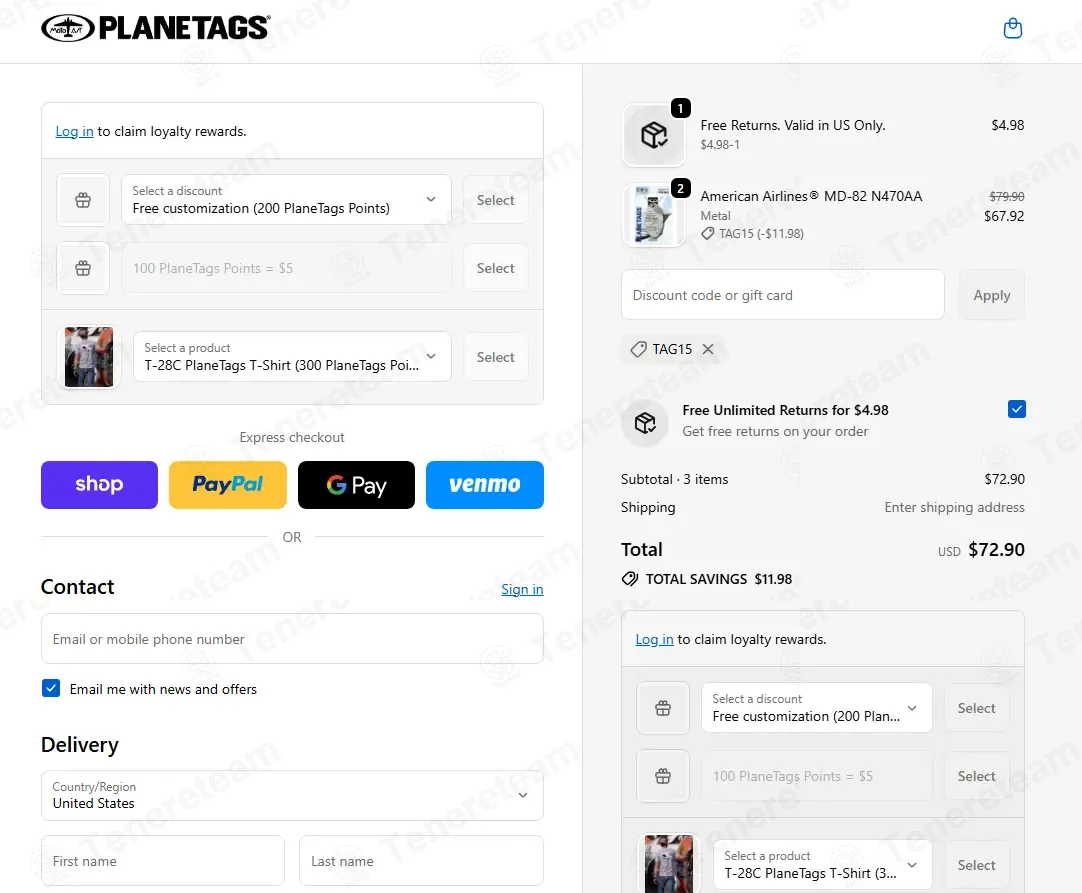Image resolution: width=1082 pixels, height=893 pixels.
Task: Click box icon beside Free Unlimited Returns
Action: [x=645, y=422]
